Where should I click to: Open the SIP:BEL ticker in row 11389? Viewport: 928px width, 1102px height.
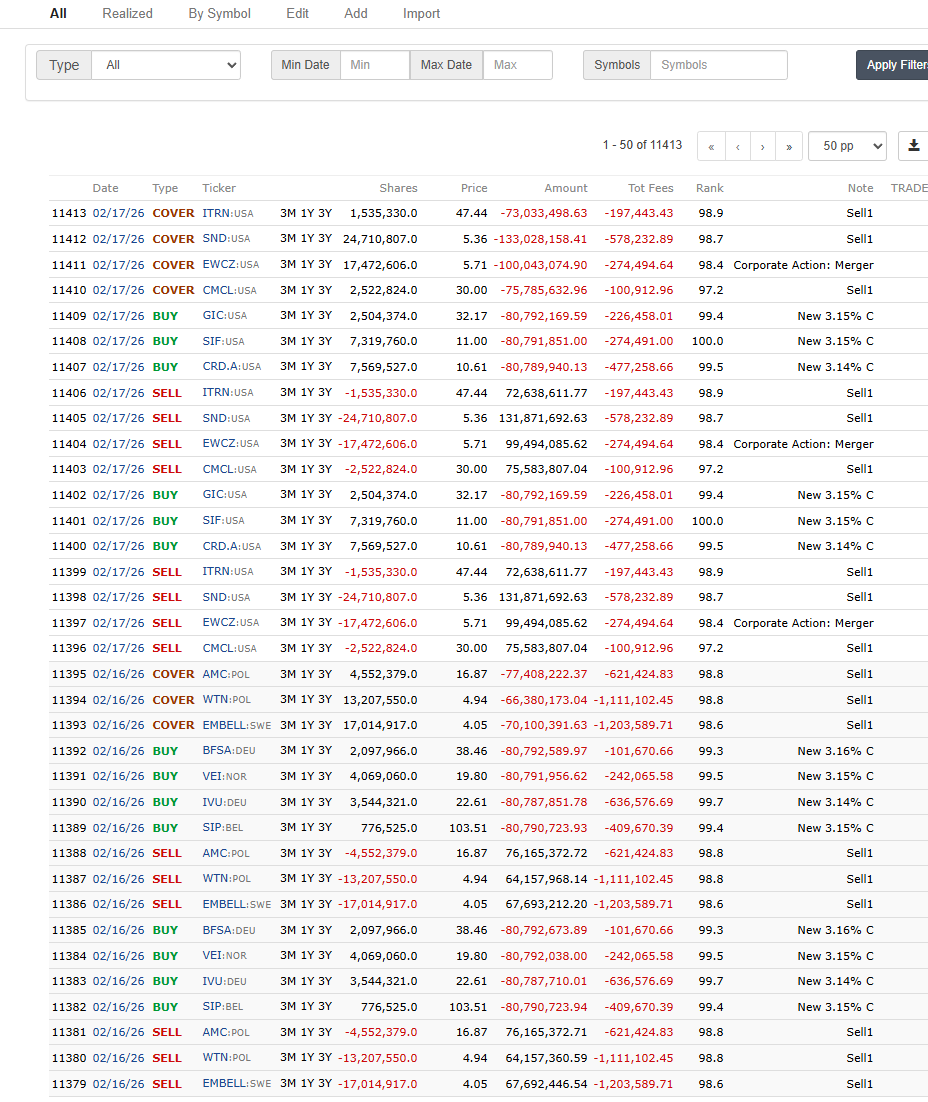point(222,828)
